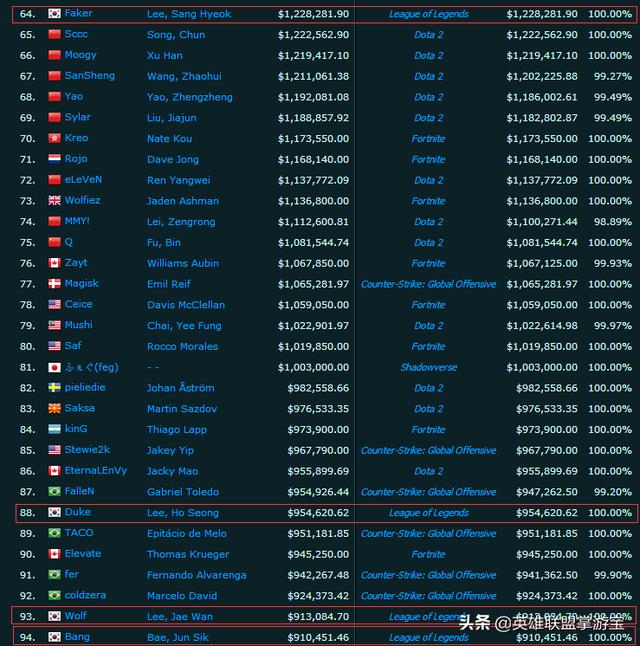This screenshot has width=640, height=646.
Task: Open the Wolf player profile
Action: point(76,616)
